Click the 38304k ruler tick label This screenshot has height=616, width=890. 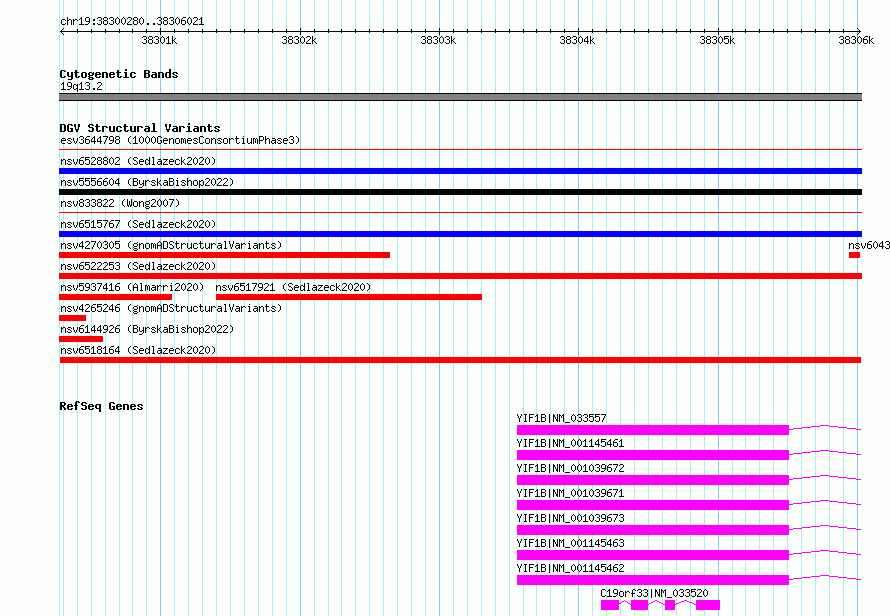(x=577, y=40)
